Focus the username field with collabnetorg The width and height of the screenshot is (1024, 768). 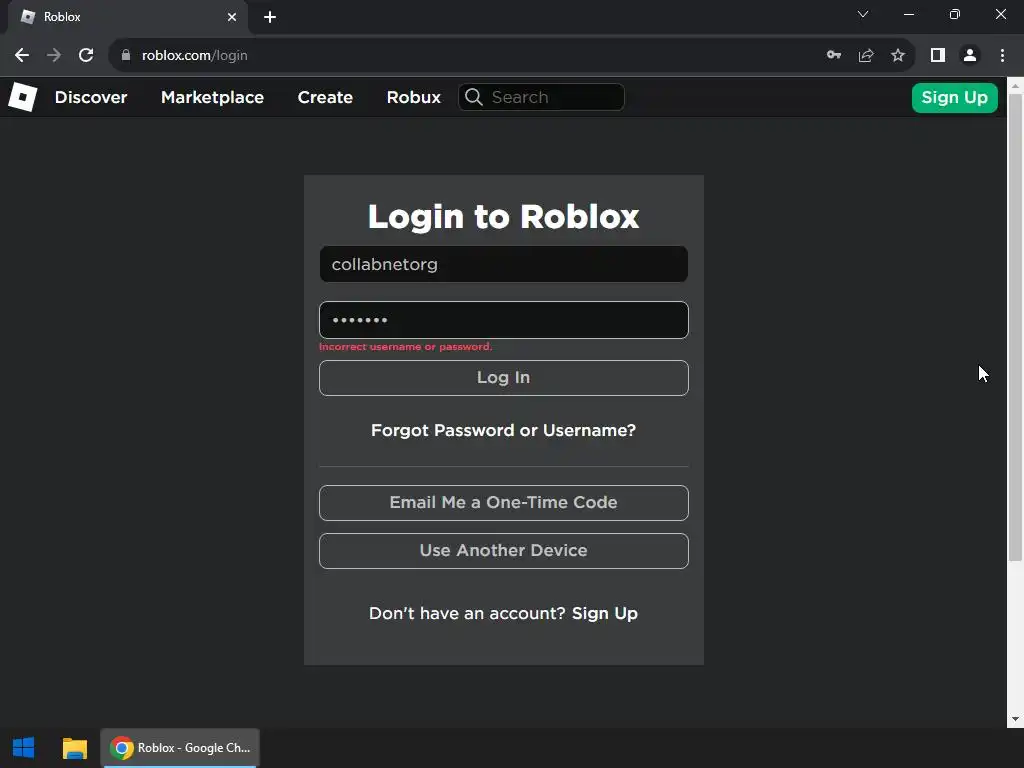click(x=504, y=264)
